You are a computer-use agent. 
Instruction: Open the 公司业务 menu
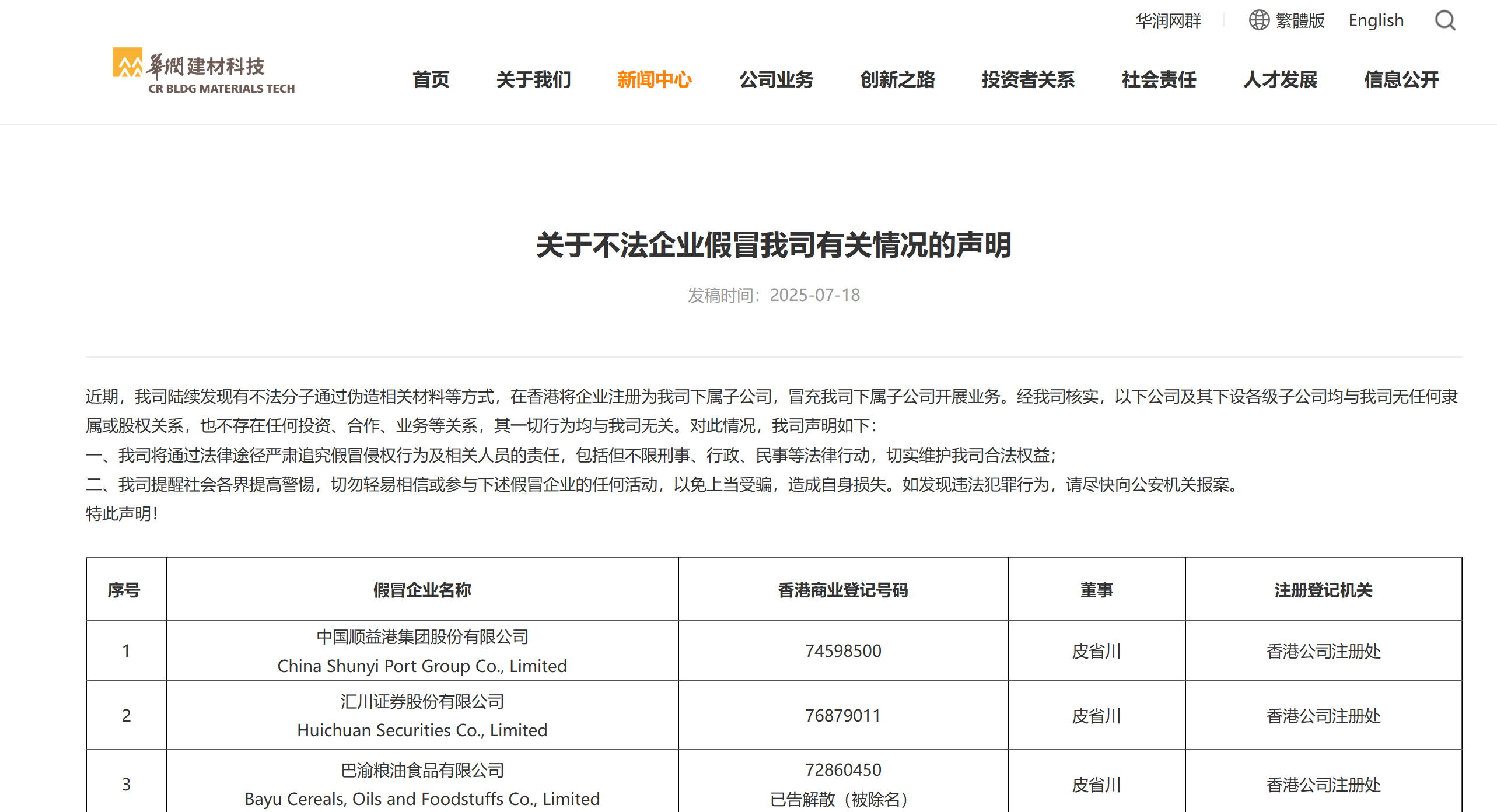click(776, 79)
